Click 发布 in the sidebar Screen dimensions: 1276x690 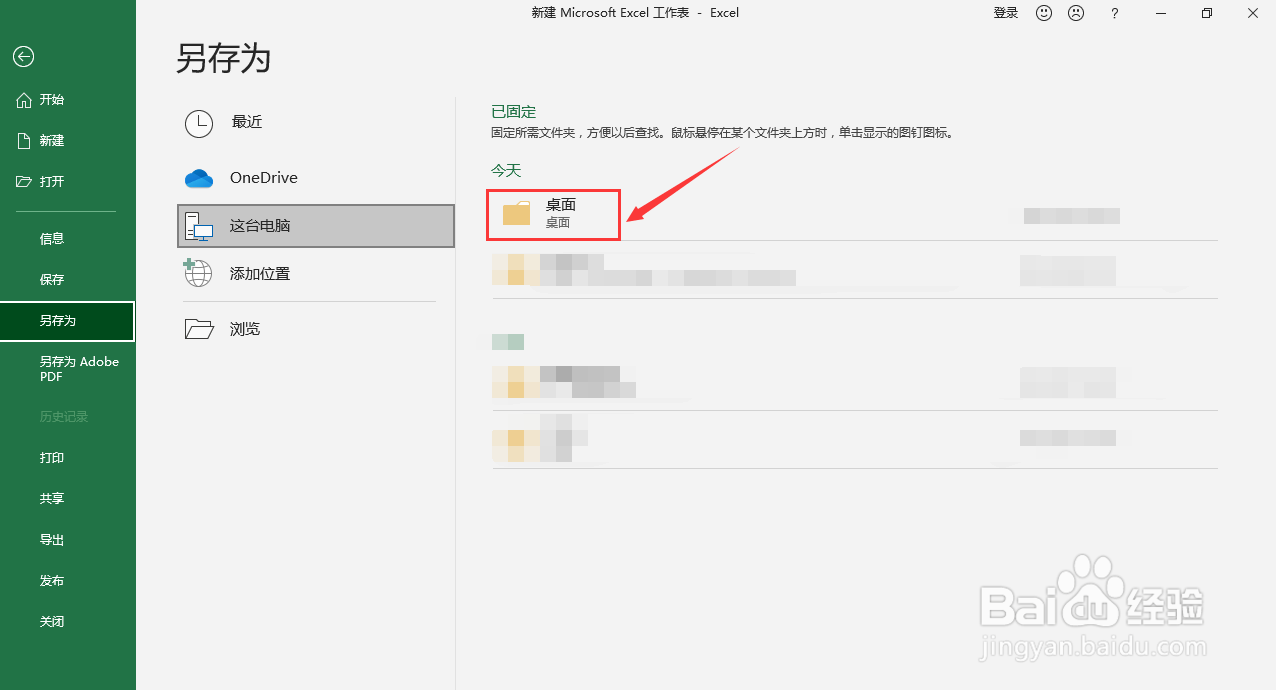tap(52, 580)
